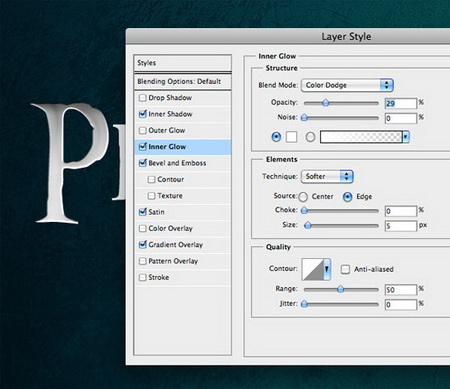Select the Gradient Overlay list item
Screen dimensions: 450x389
183,245
